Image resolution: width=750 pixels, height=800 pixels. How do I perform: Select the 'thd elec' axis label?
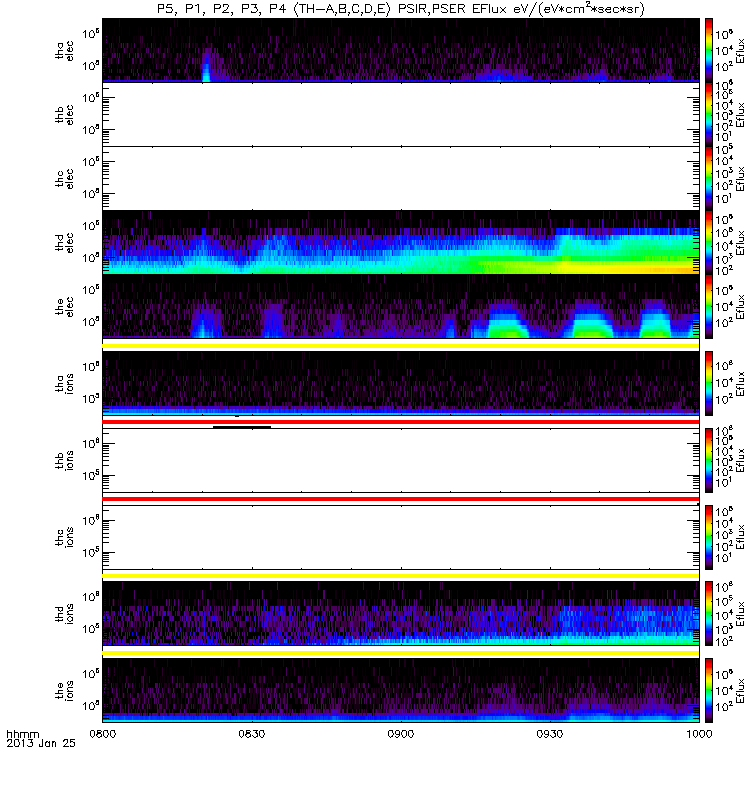[65, 242]
